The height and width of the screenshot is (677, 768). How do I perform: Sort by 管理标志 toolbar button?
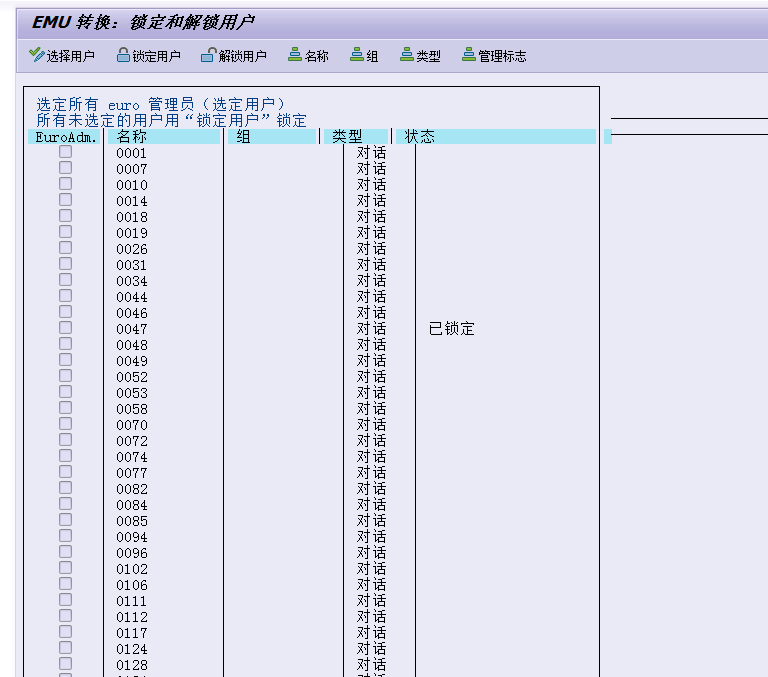494,55
